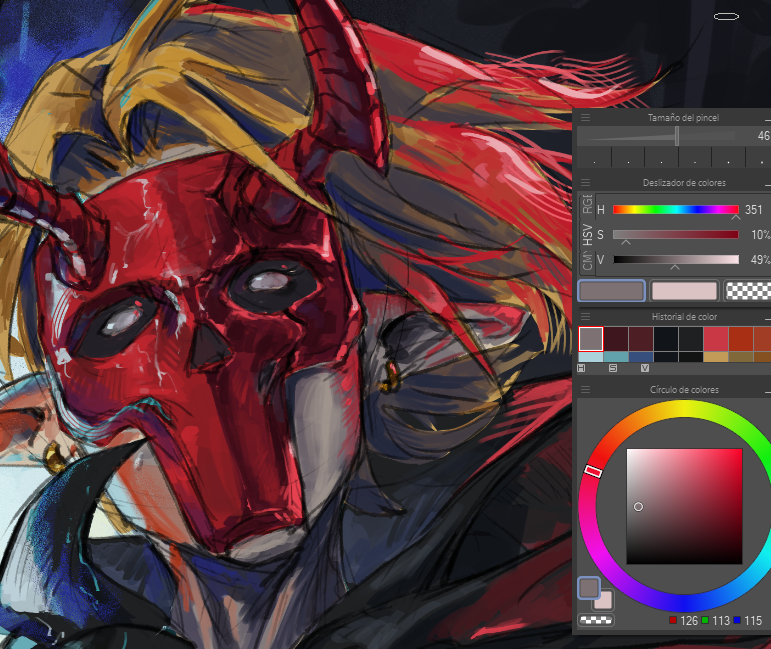Click the brush size value 46
The image size is (771, 649).
[x=764, y=136]
